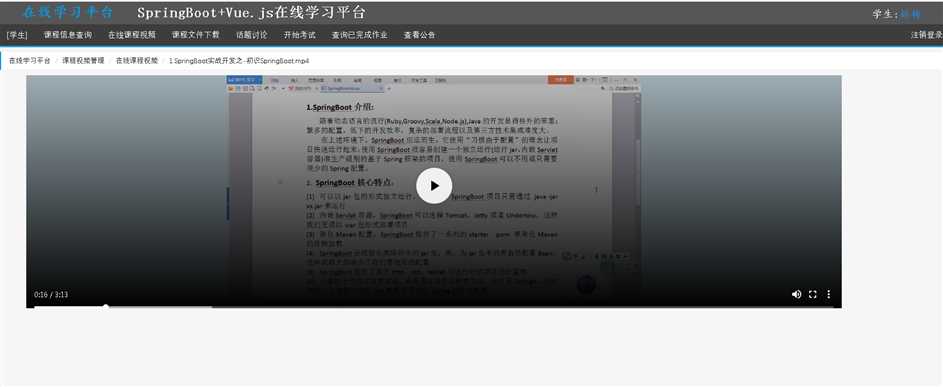
Task: Open 话题讨论 menu item
Action: coord(252,35)
